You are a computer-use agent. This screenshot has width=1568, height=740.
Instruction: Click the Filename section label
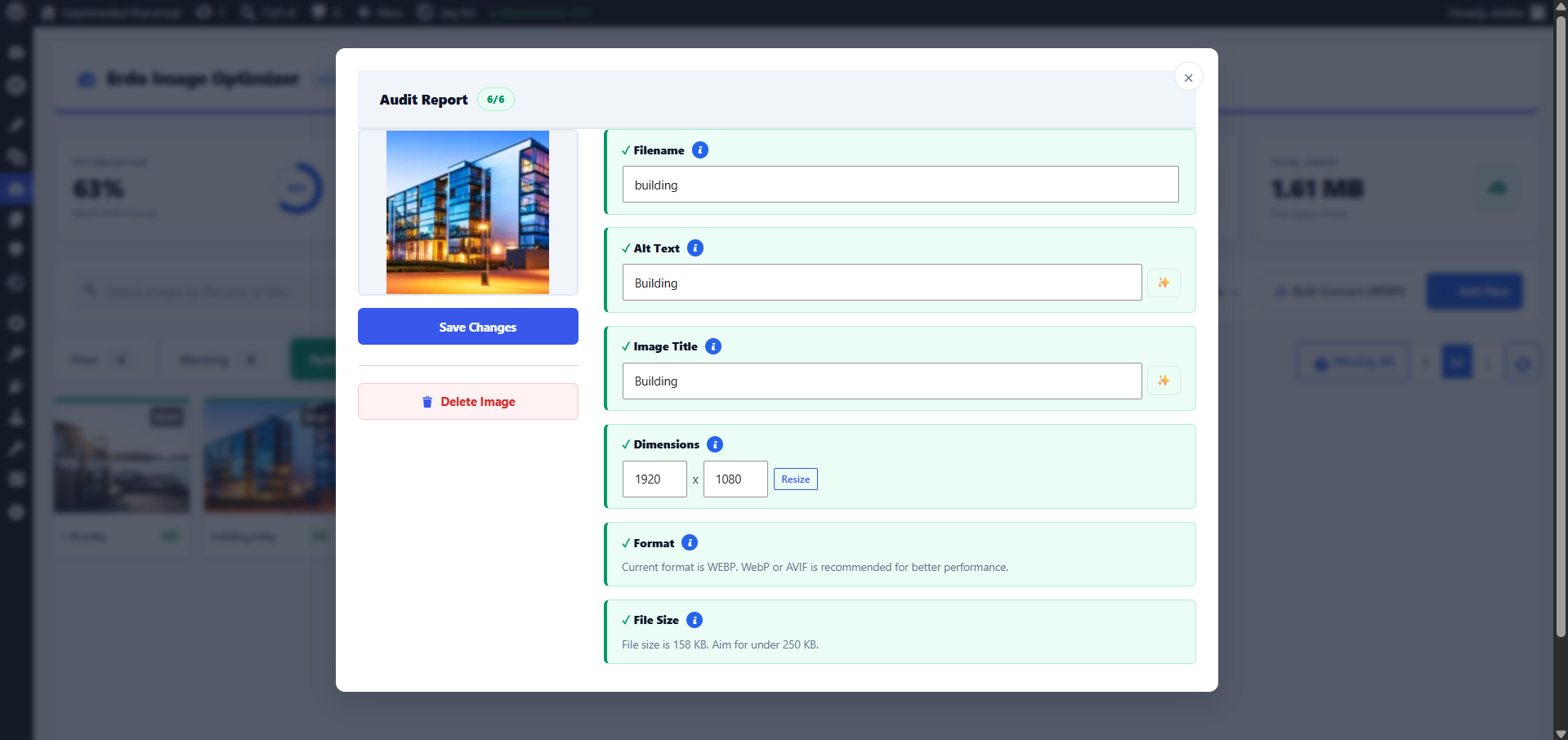[659, 150]
